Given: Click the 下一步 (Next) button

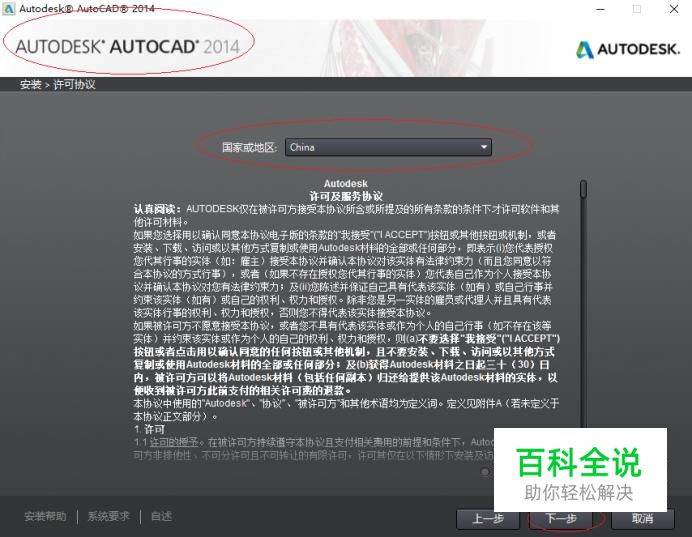Looking at the screenshot, I should click(x=561, y=518).
